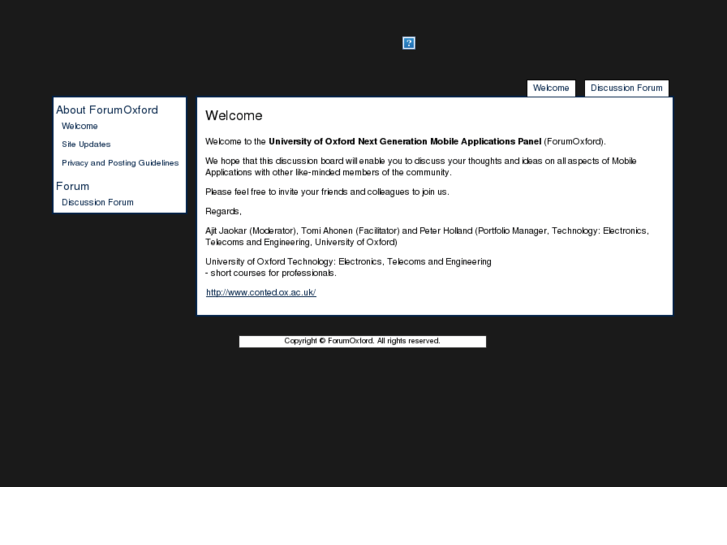Viewport: 727px width, 545px height.
Task: Click the bold University of Oxford panel name
Action: click(405, 141)
